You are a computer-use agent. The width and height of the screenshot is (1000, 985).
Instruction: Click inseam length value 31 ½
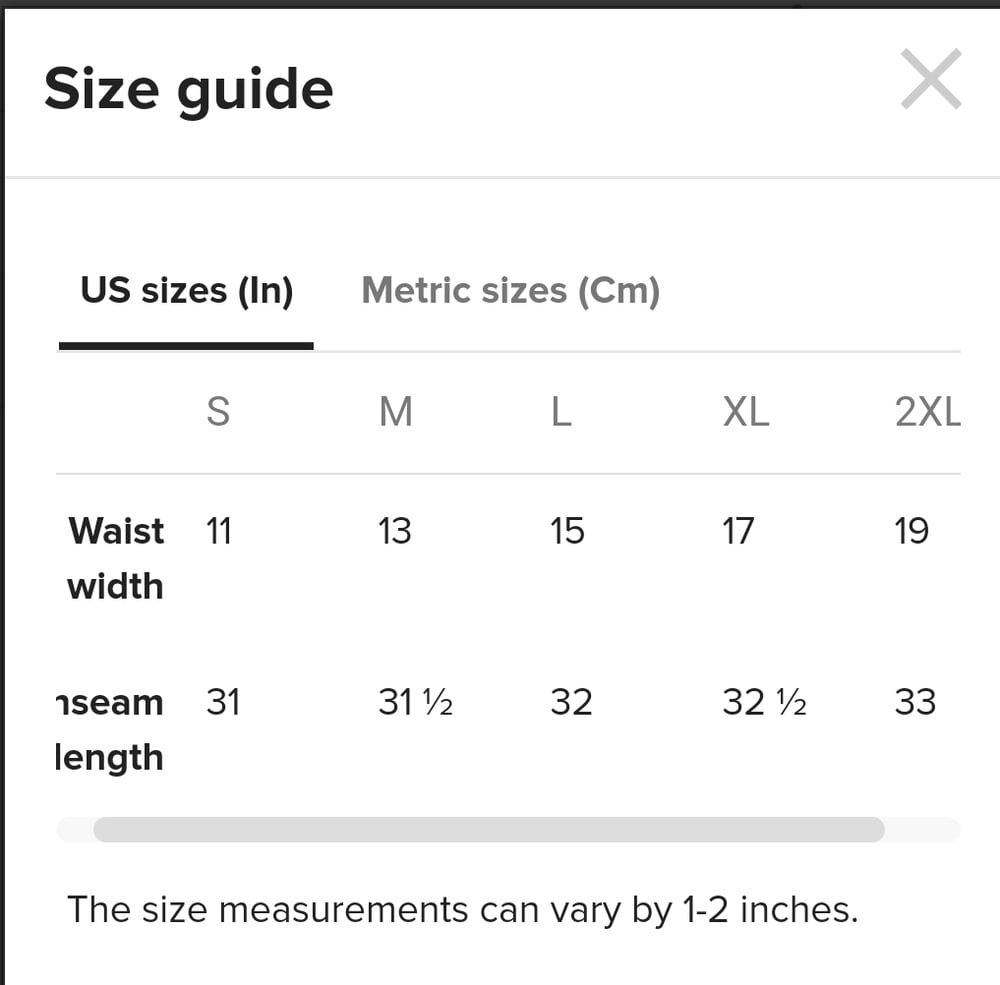(416, 702)
